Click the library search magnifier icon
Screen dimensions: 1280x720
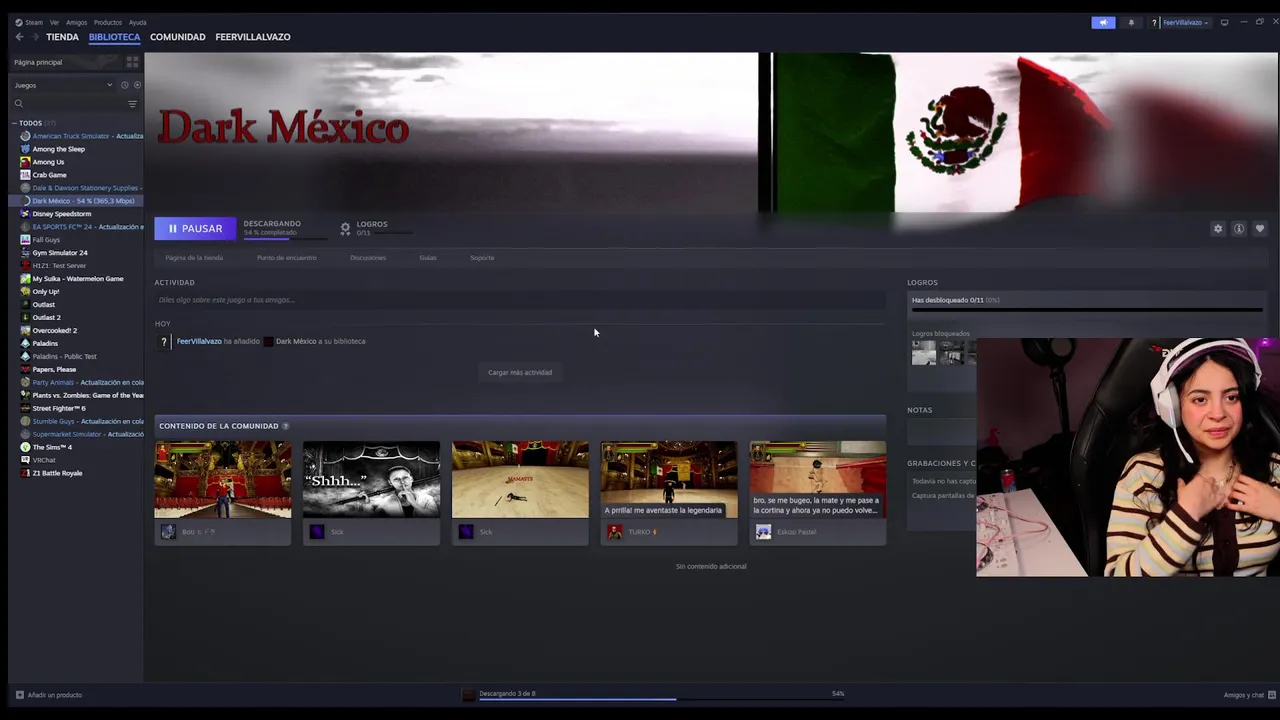pyautogui.click(x=19, y=104)
